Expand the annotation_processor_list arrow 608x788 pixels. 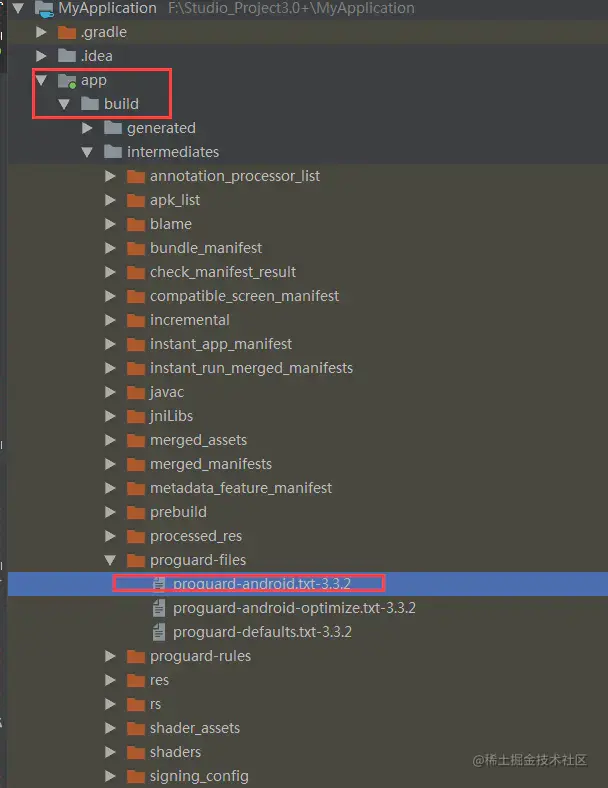click(110, 176)
